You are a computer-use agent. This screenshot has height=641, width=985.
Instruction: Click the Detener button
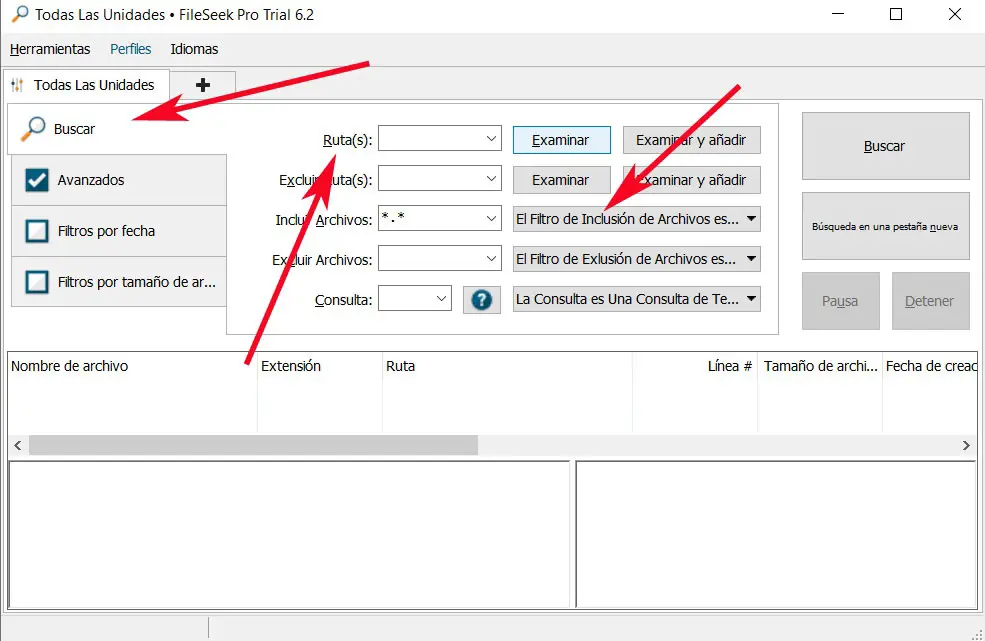pyautogui.click(x=930, y=301)
